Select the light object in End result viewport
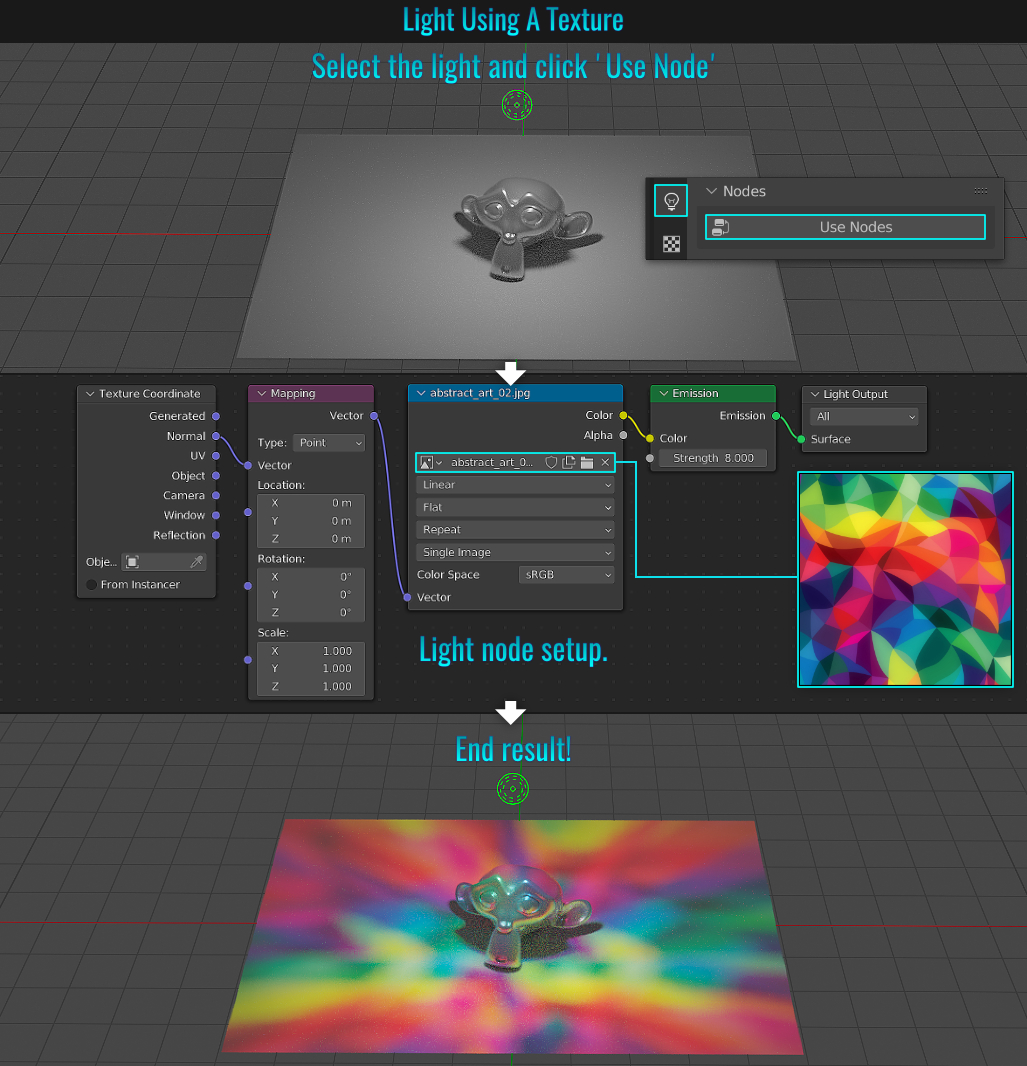 (512, 789)
